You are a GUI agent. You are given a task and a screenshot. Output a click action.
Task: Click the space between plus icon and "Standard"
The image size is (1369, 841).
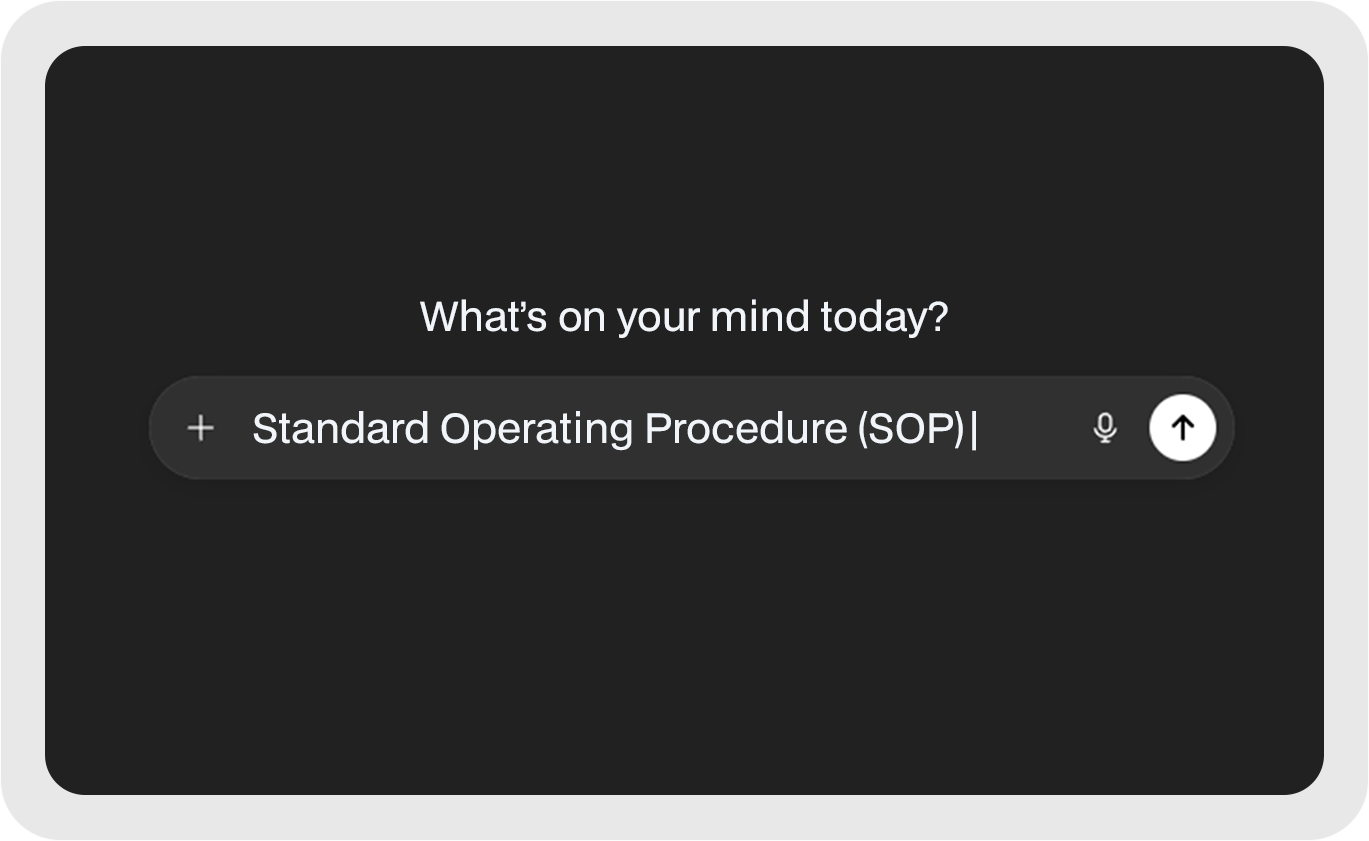click(234, 428)
